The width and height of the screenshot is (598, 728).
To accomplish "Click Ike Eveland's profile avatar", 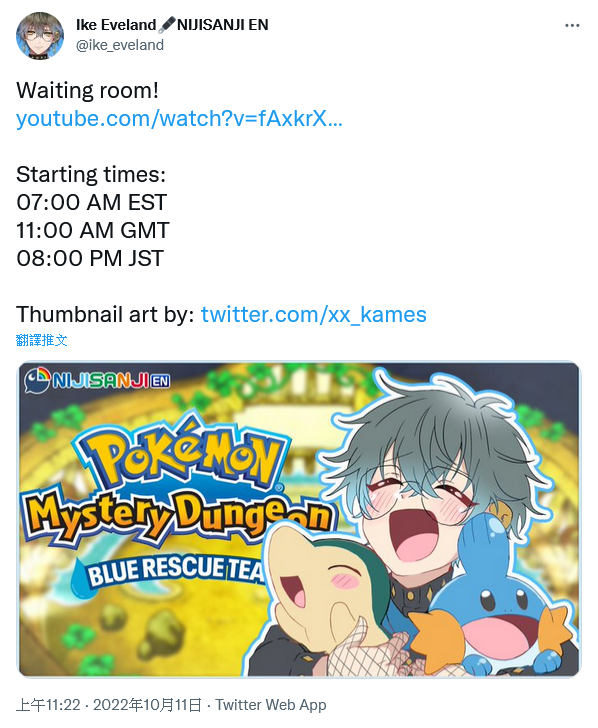I will 39,36.
